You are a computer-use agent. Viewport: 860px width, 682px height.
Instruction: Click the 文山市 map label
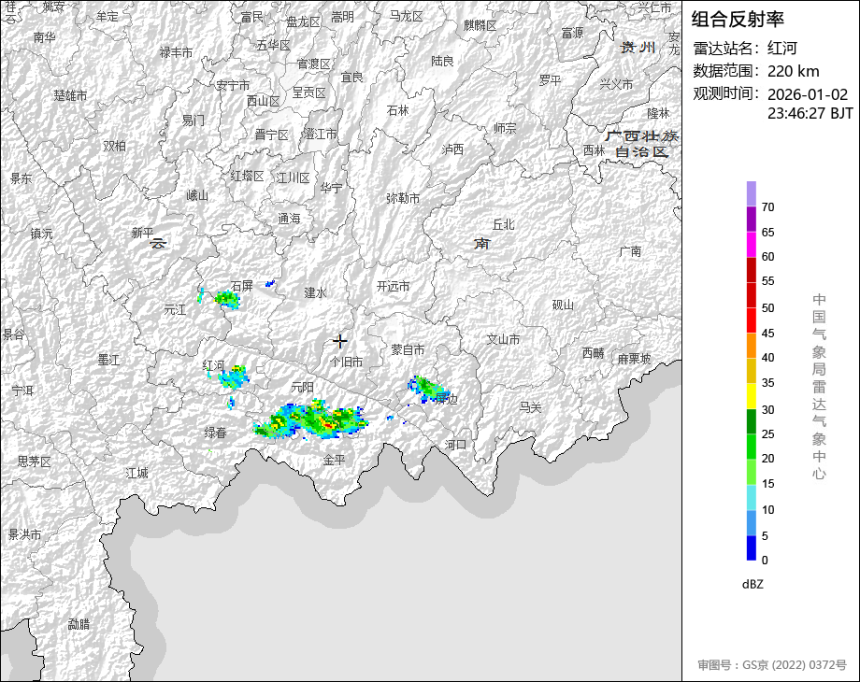pyautogui.click(x=503, y=340)
